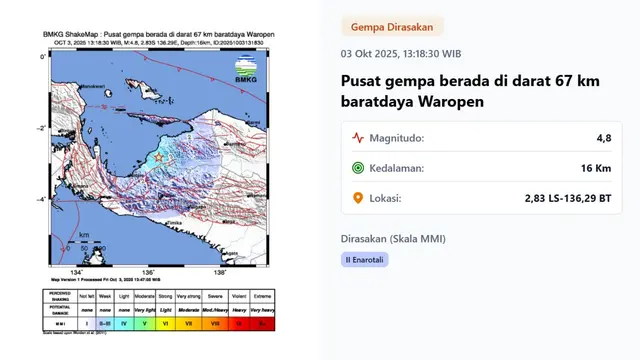
Task: Click the 'Extreme' legend cell
Action: (x=262, y=296)
